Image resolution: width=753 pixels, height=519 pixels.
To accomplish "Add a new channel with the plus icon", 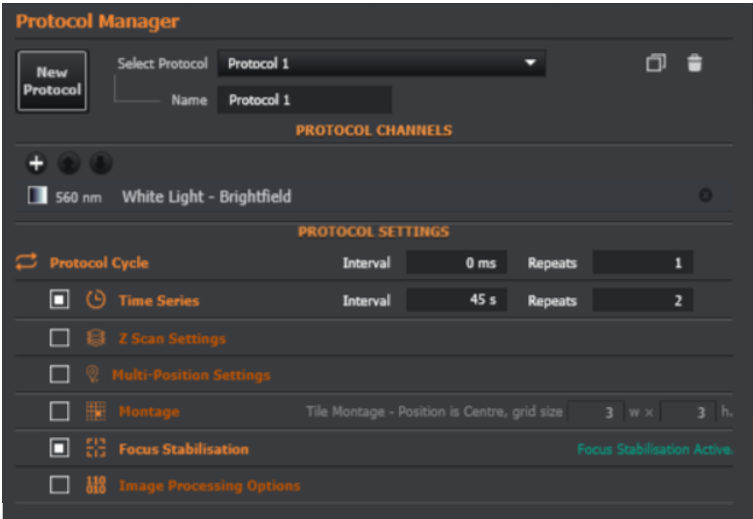I will tap(36, 163).
